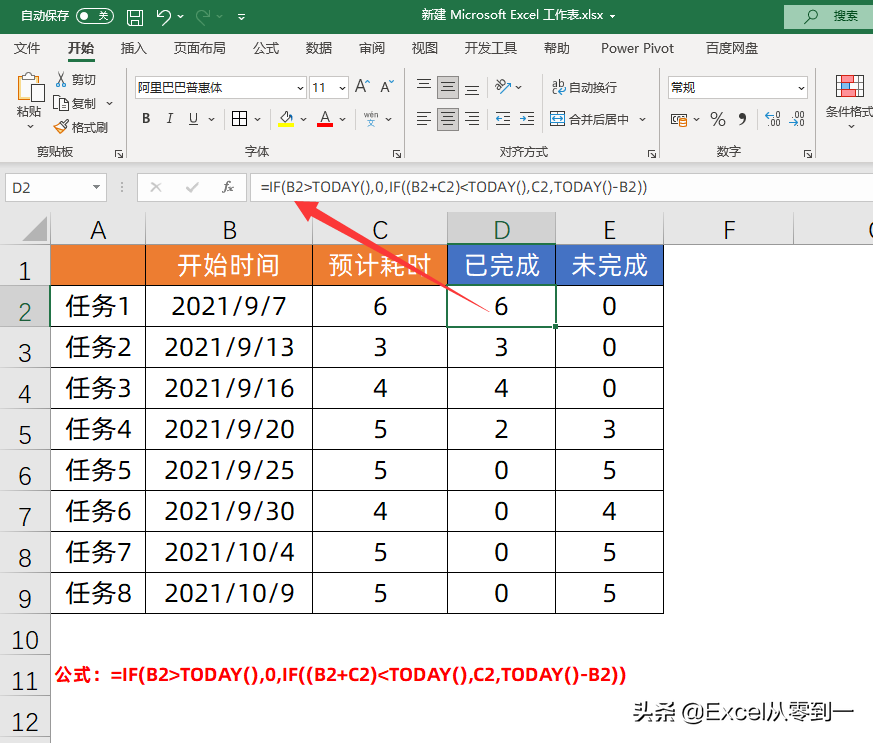Select column B header
873x743 pixels.
229,229
